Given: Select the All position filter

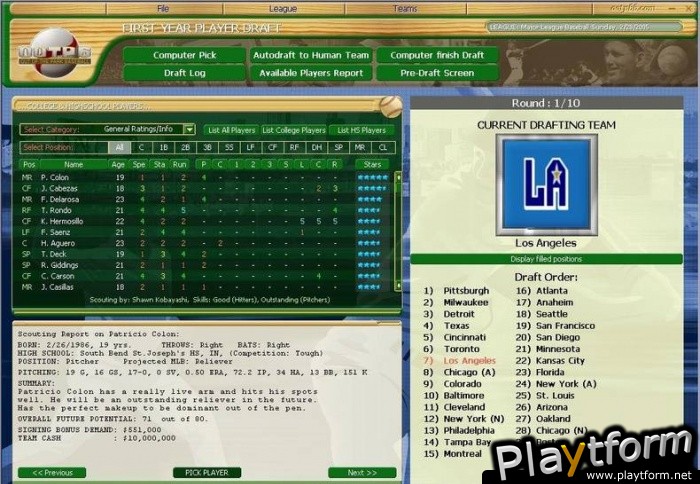Looking at the screenshot, I should pyautogui.click(x=119, y=147).
